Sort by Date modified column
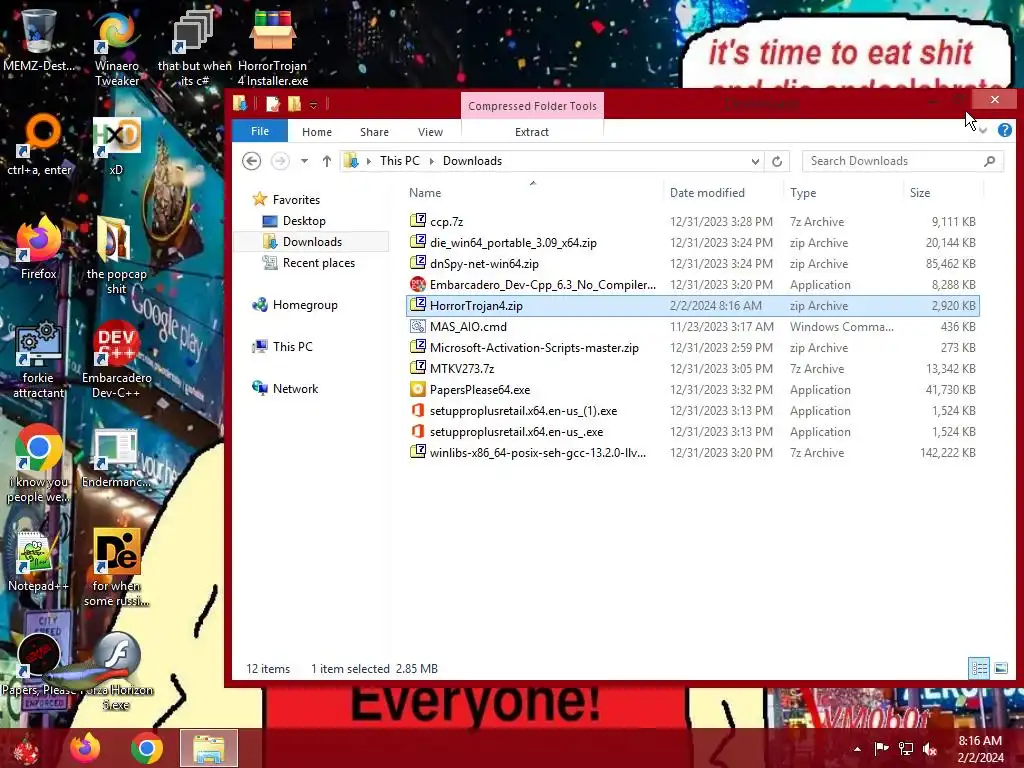The width and height of the screenshot is (1024, 768). 707,193
